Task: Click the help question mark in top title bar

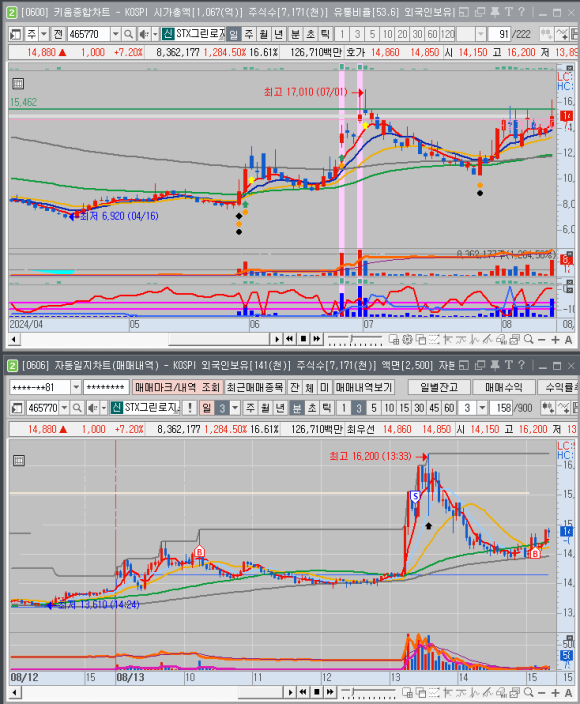Action: [521, 12]
